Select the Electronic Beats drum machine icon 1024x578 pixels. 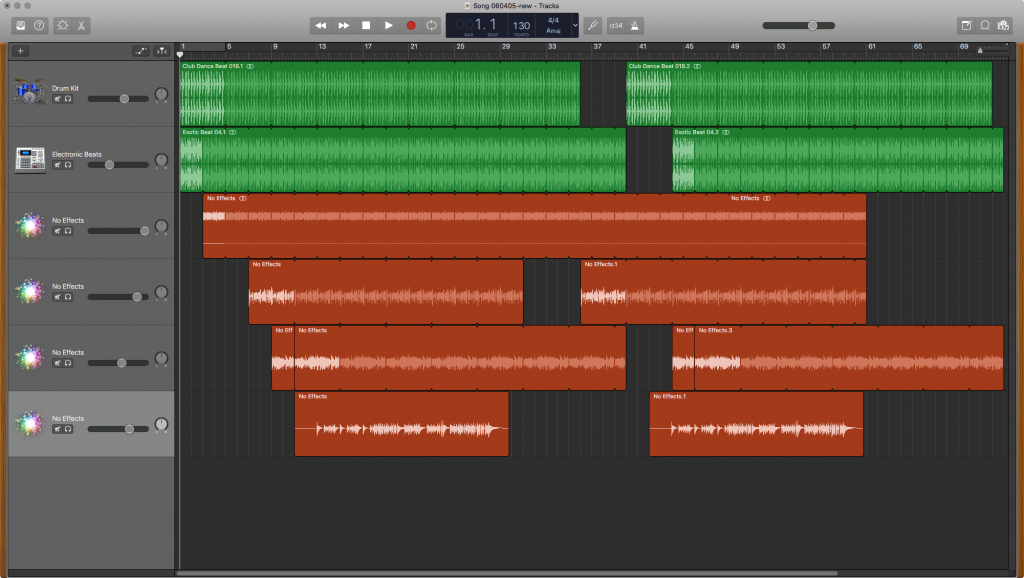pyautogui.click(x=30, y=159)
